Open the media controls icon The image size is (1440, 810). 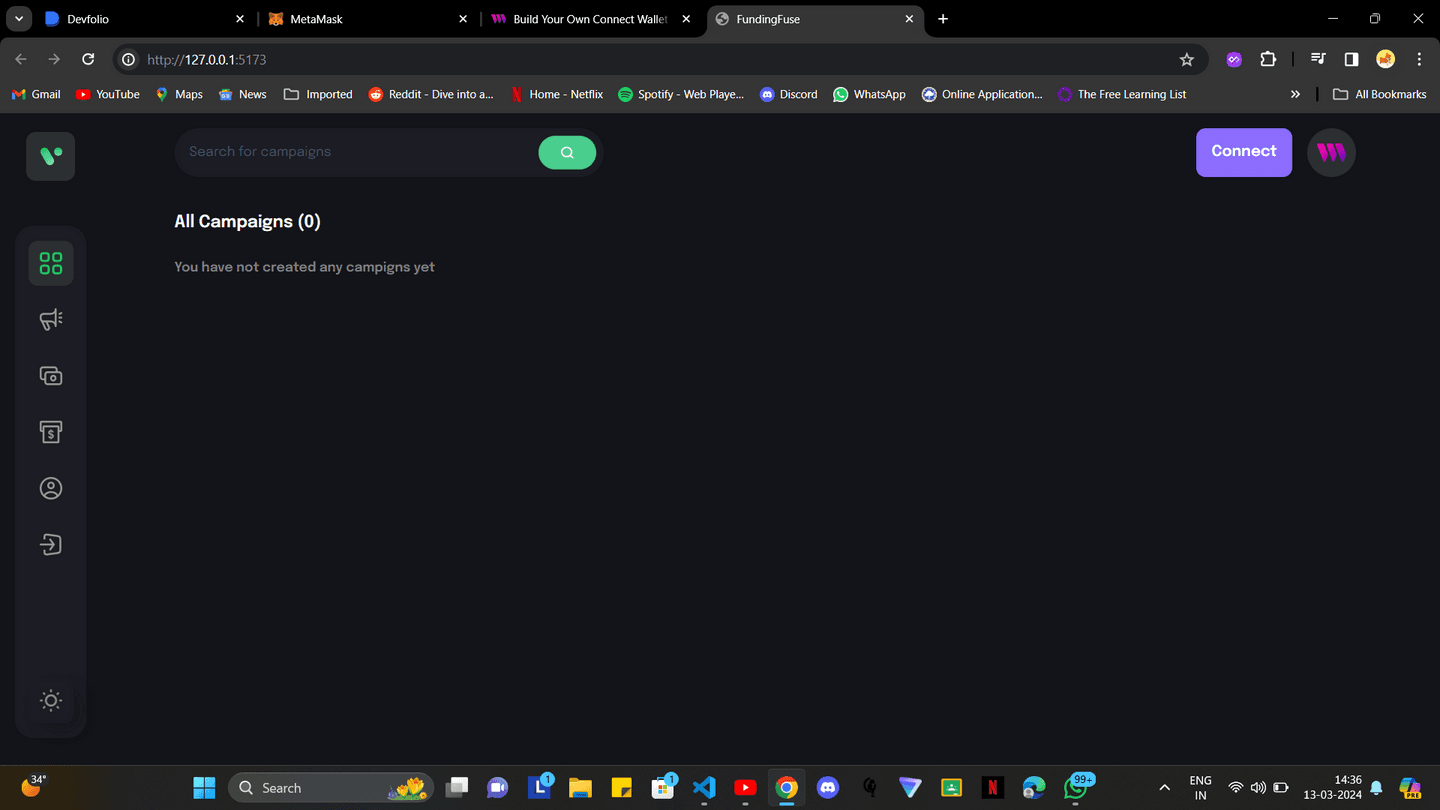tap(1318, 60)
